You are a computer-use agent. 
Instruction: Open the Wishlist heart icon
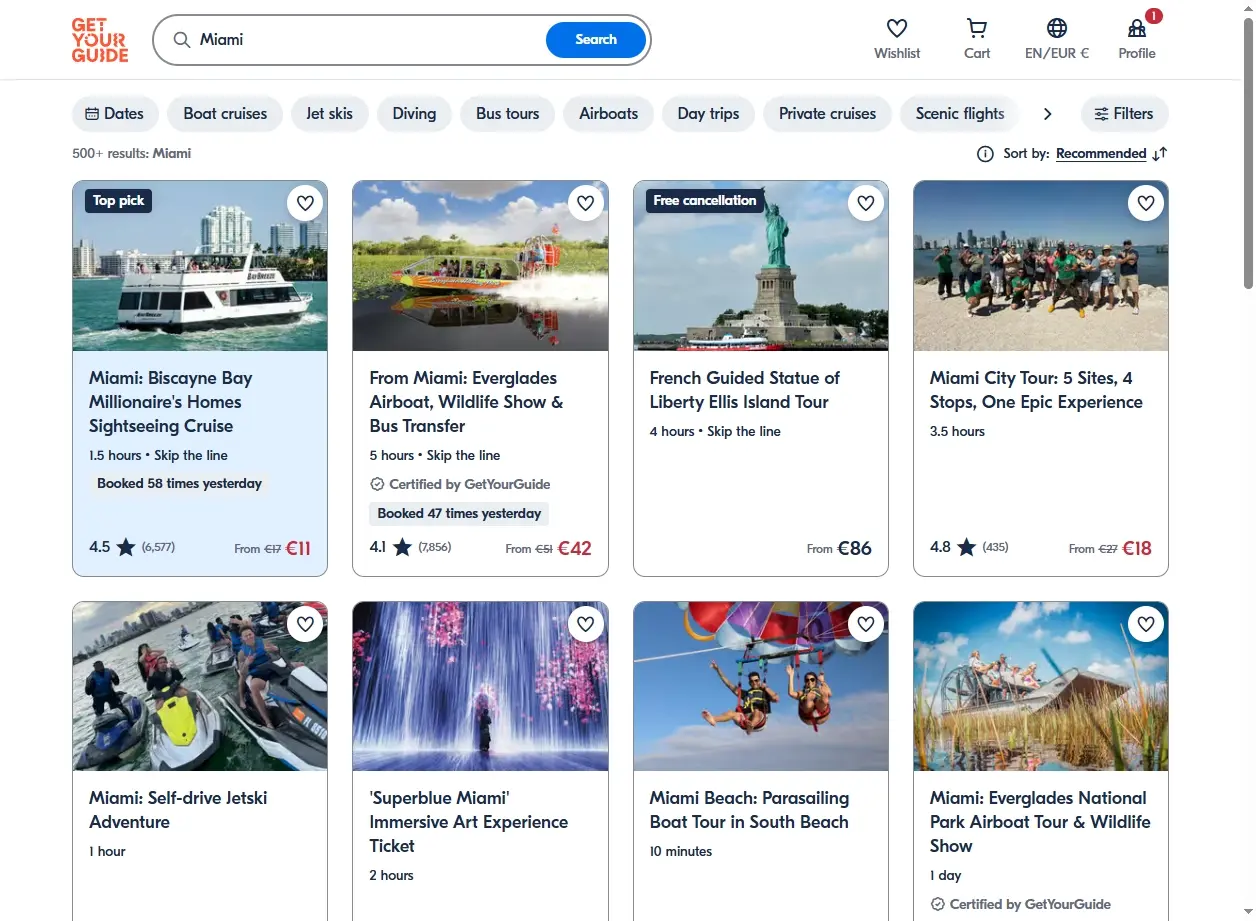(x=897, y=28)
